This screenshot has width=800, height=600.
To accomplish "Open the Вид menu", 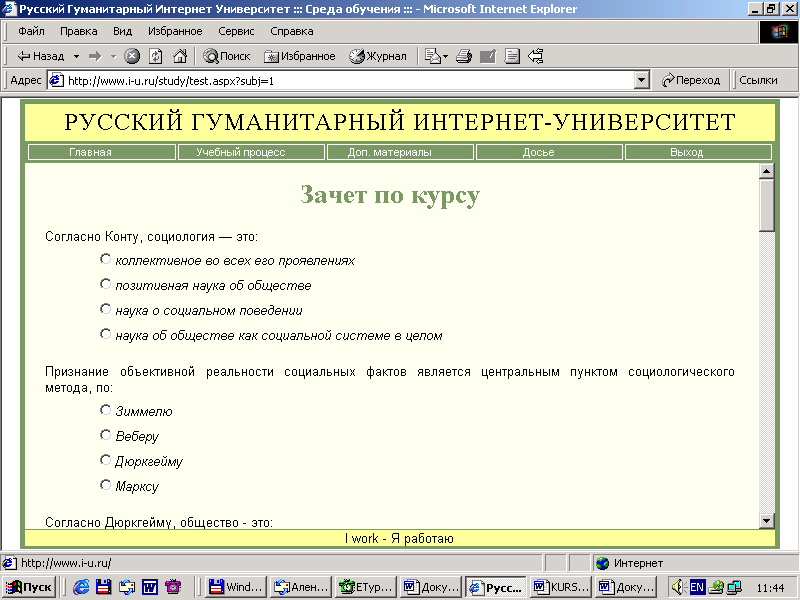I will click(122, 32).
